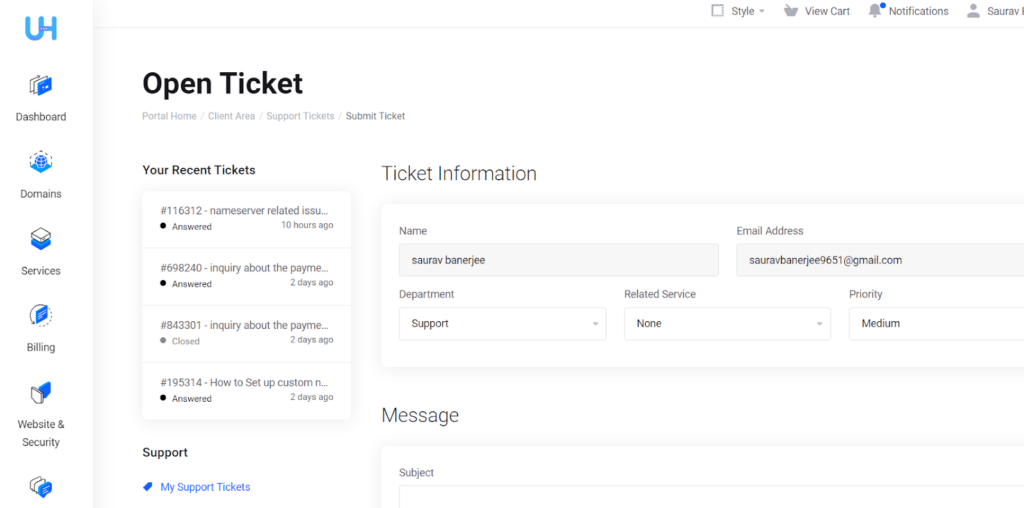The height and width of the screenshot is (508, 1024).
Task: Open the Dashboard sidebar icon
Action: [41, 85]
